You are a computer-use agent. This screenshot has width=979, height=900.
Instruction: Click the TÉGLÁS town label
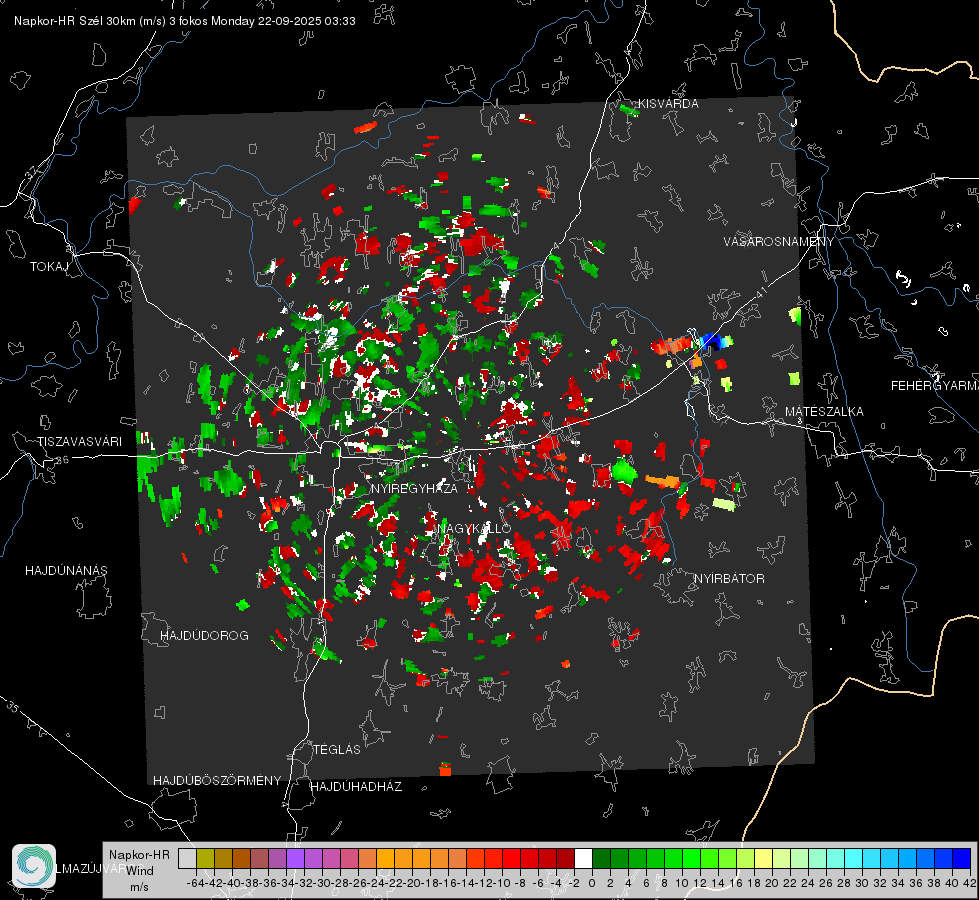pos(337,749)
